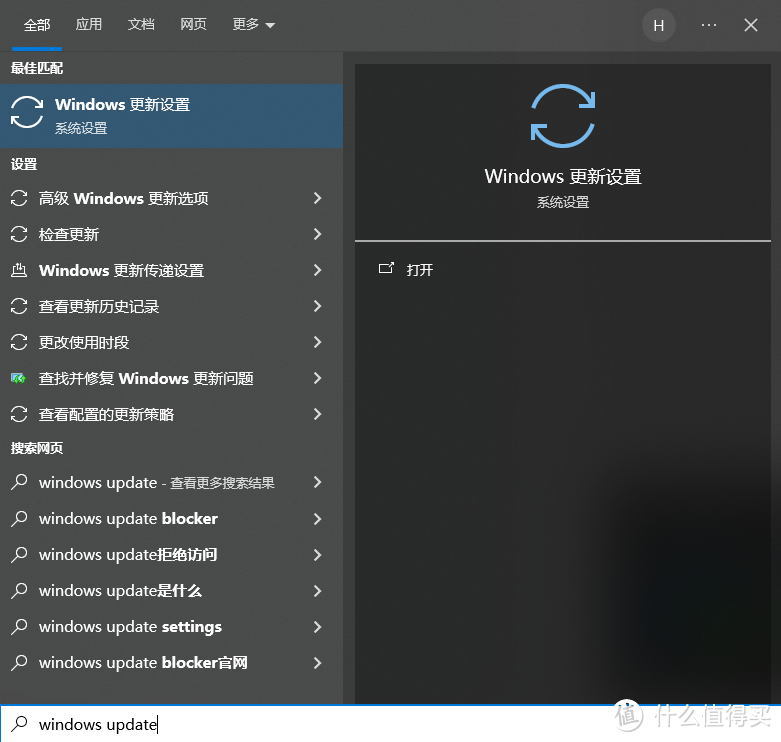Select suggestion windows update拒绝访问
Viewport: 781px width, 742px height.
coord(171,555)
